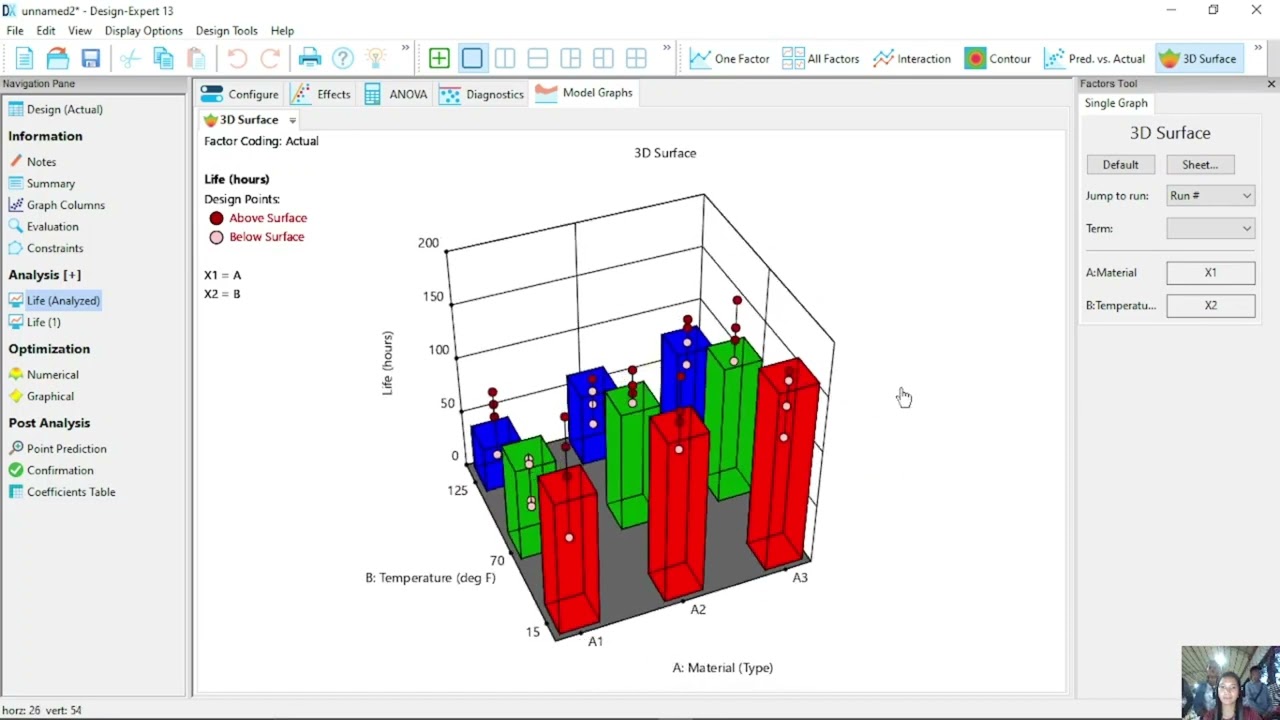The width and height of the screenshot is (1280, 720).
Task: Click the green plus new pane icon
Action: 439,58
